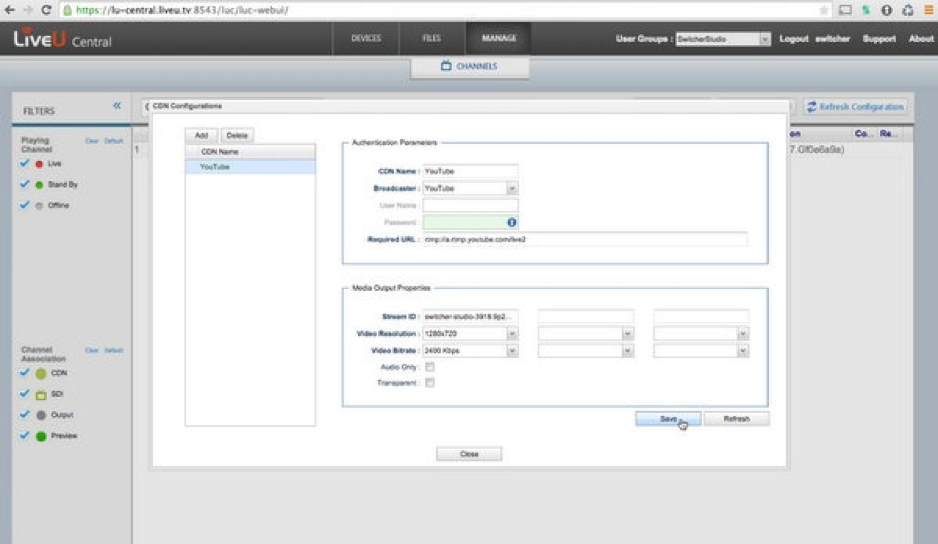Reset Channel Association filters to Default

114,351
